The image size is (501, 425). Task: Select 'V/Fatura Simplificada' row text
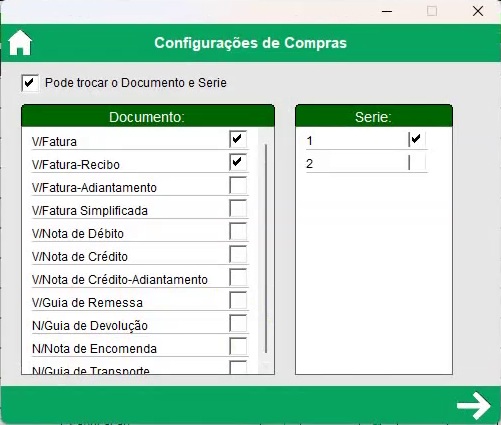tap(90, 211)
